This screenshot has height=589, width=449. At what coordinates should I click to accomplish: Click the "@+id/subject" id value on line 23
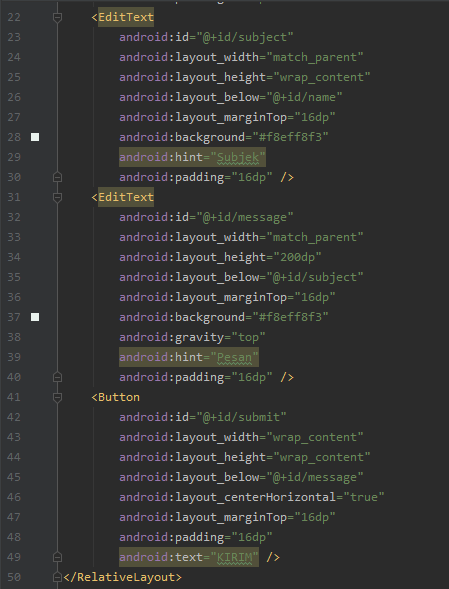pyautogui.click(x=244, y=37)
